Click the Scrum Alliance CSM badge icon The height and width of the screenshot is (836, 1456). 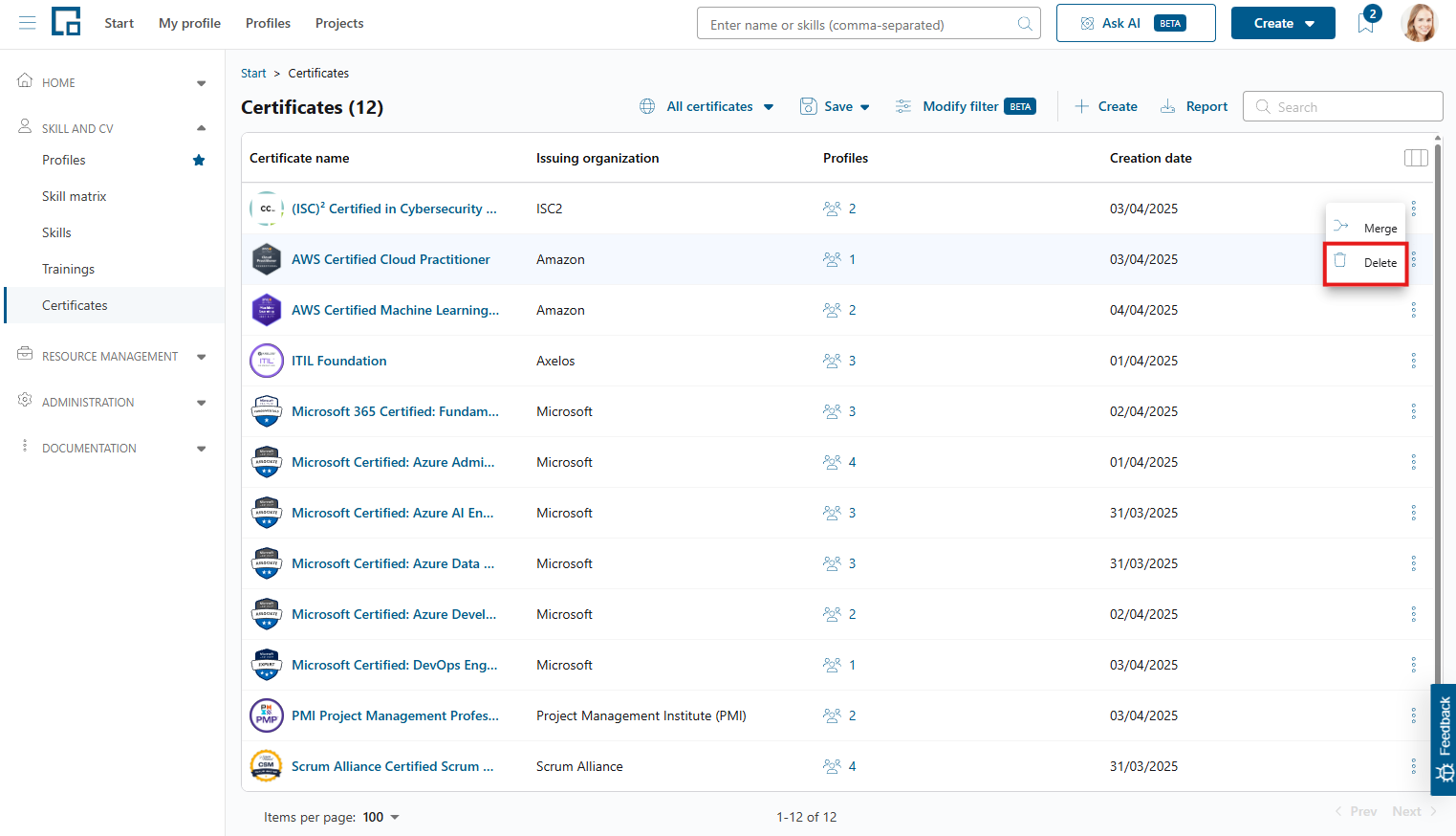[x=267, y=766]
